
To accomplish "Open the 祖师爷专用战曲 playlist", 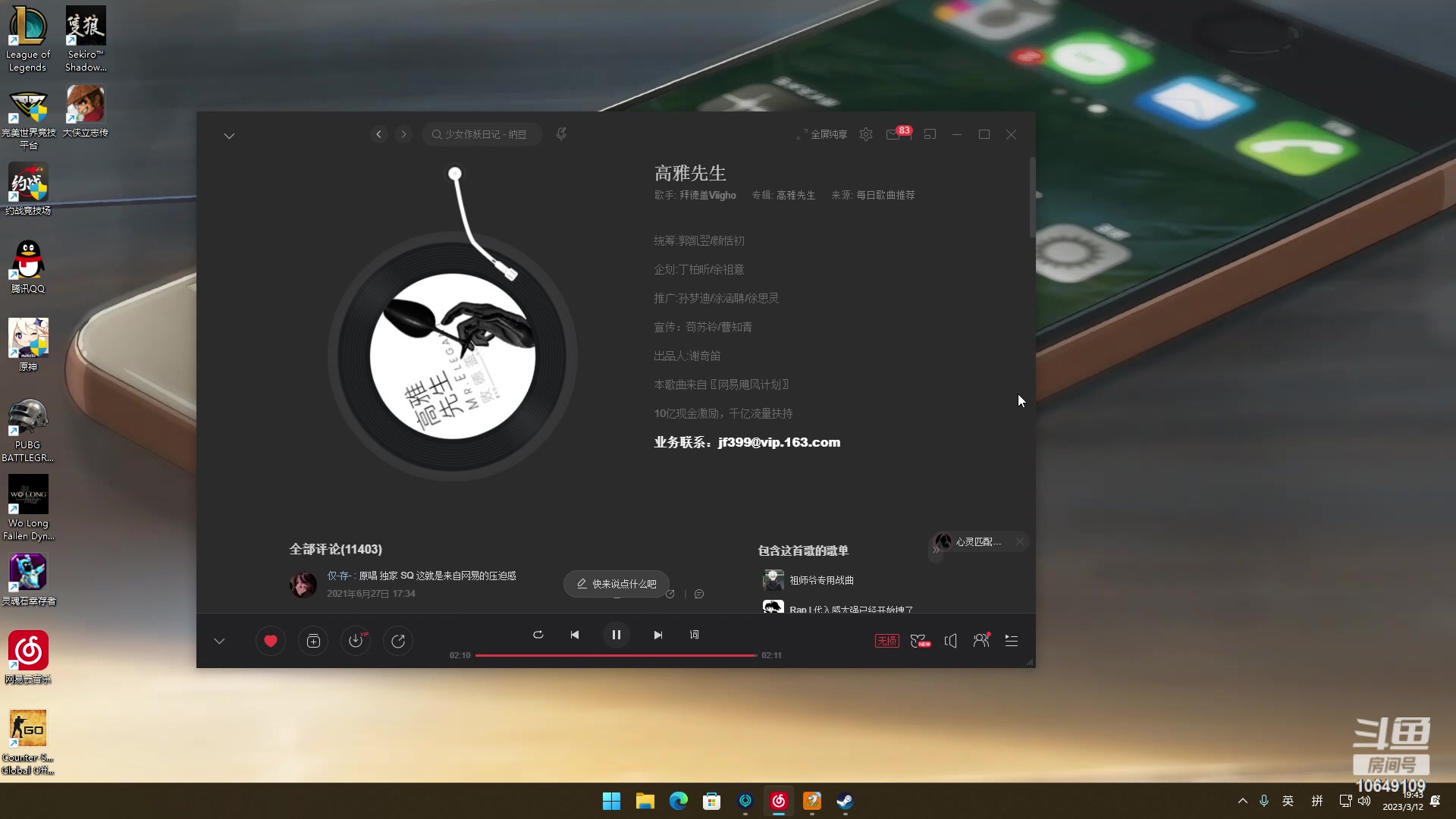I will pyautogui.click(x=822, y=580).
